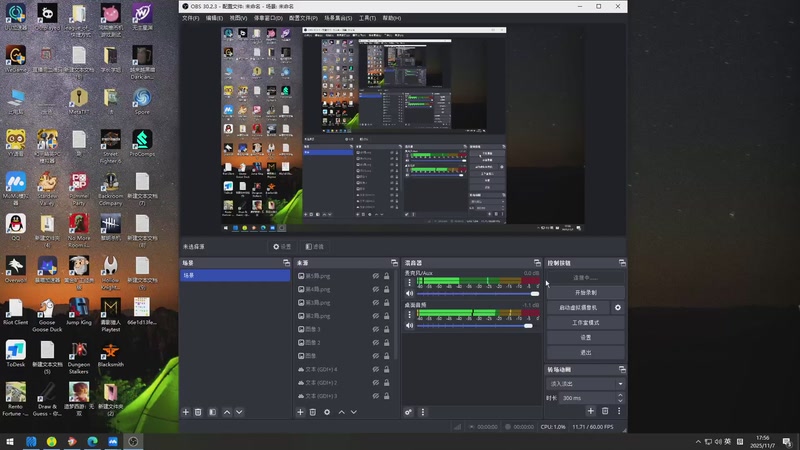Screen dimensions: 800x450
Task: Move the scene down with the arrow icon
Action: [x=239, y=412]
